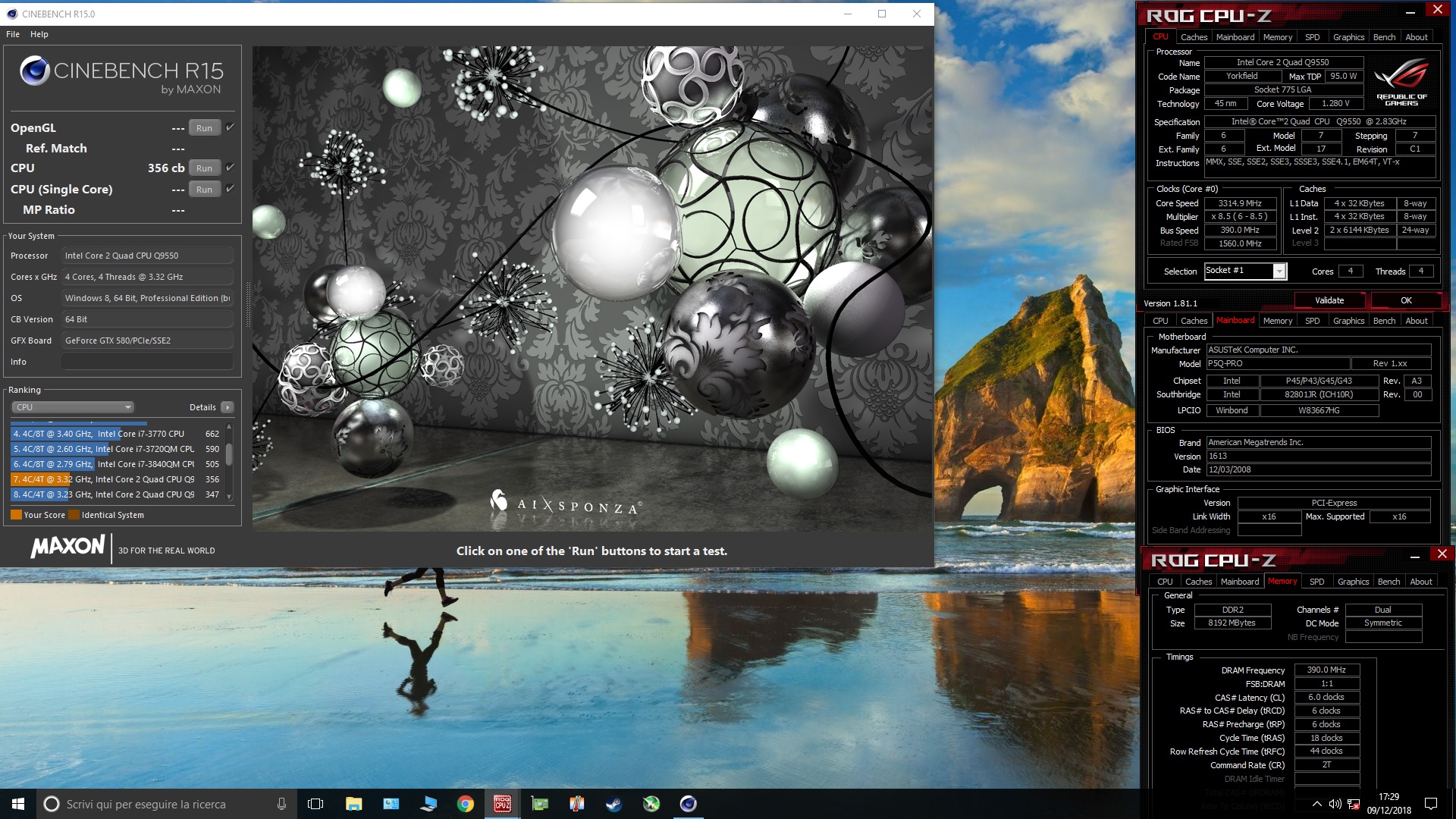Open Bench tab in top CPU-Z window
The image size is (1456, 819).
pyautogui.click(x=1384, y=36)
